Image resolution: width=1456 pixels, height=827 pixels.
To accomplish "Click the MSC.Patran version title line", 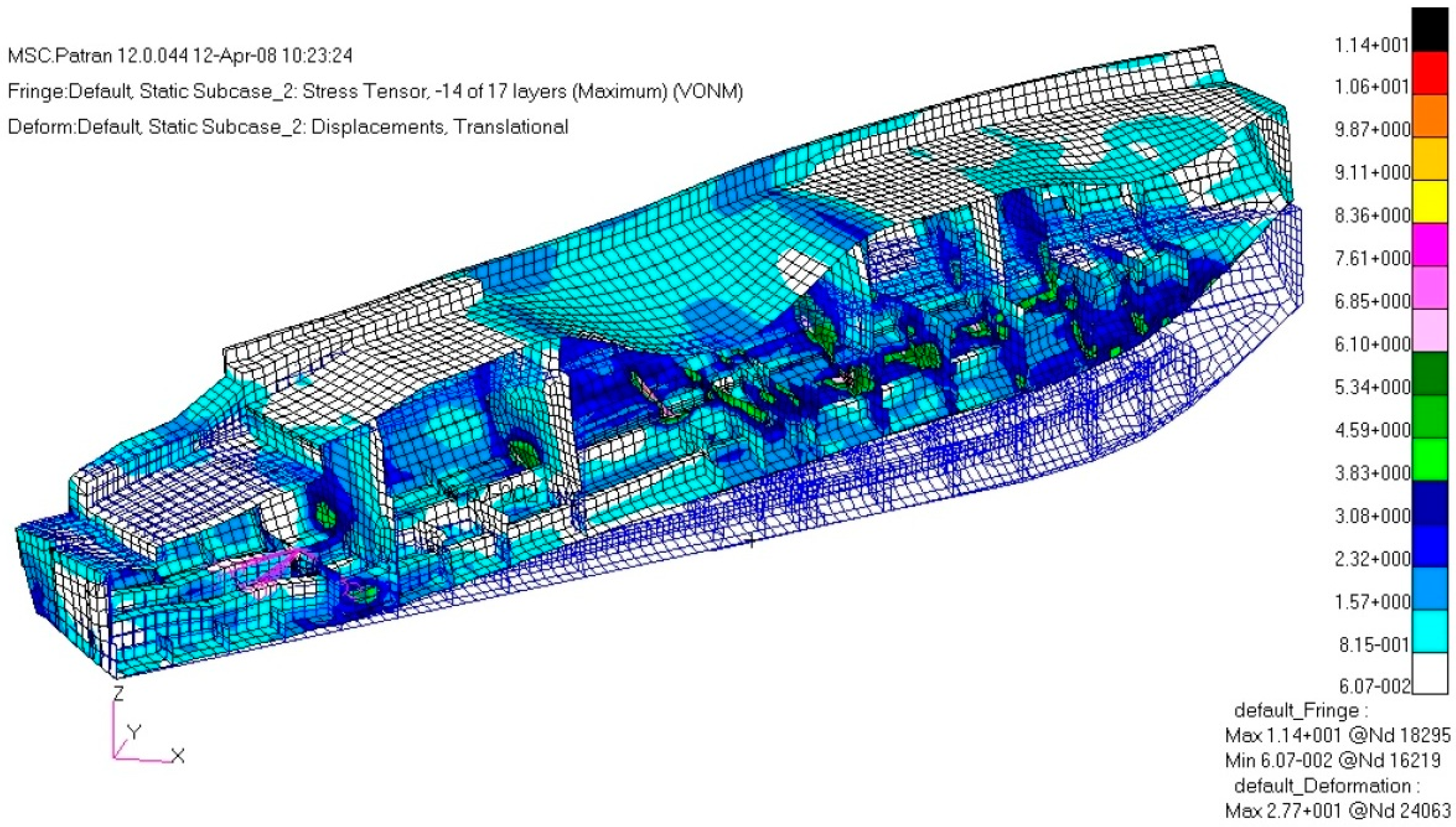I will point(180,55).
